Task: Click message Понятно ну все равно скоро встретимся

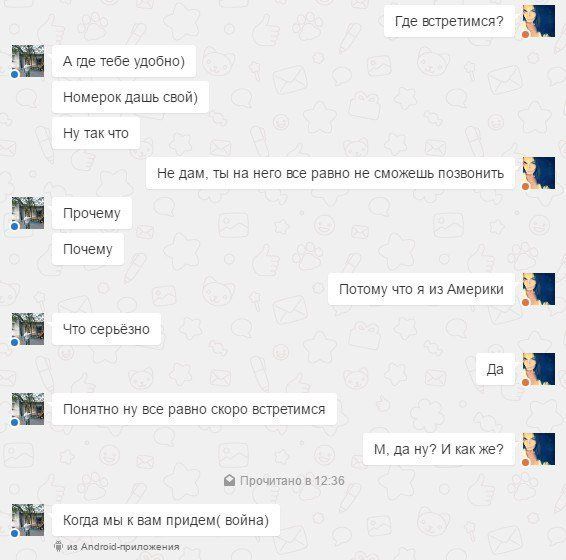Action: click(x=194, y=409)
